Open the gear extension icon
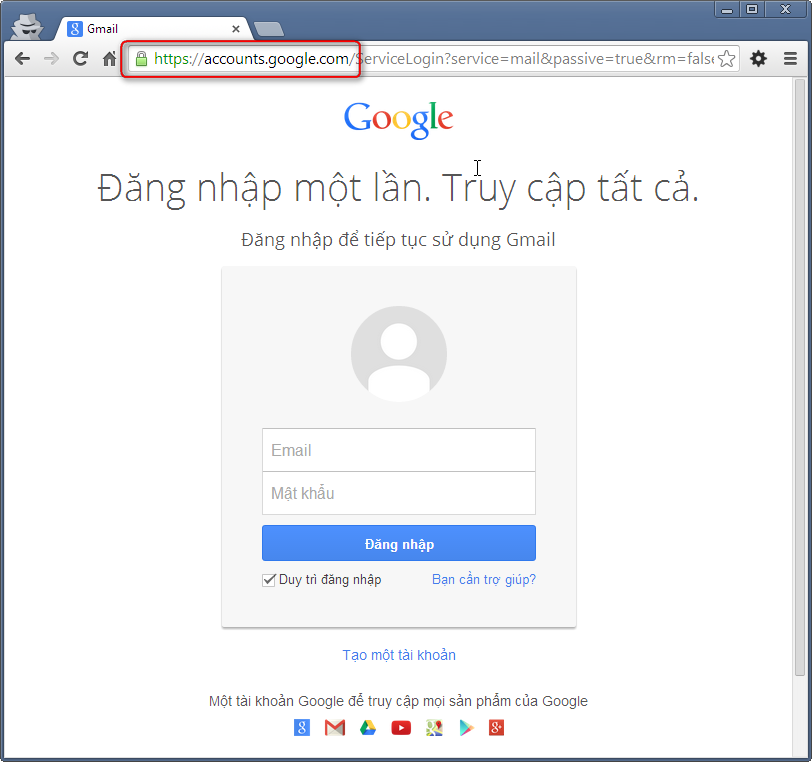This screenshot has height=762, width=812. tap(759, 59)
